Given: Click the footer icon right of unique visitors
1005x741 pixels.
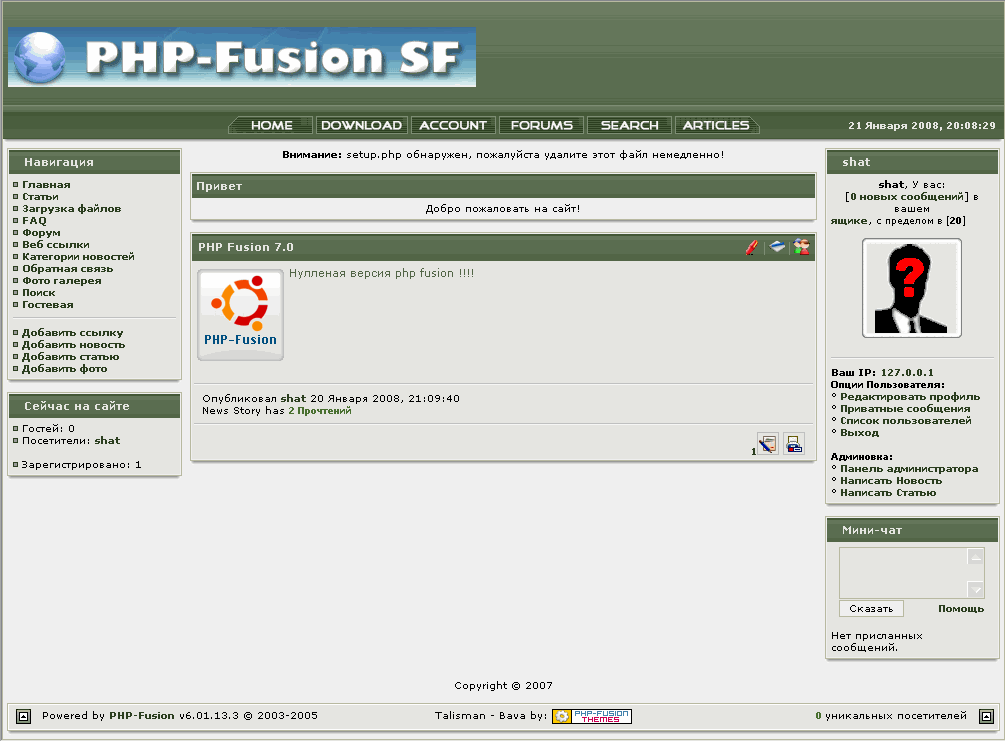Looking at the screenshot, I should coord(986,716).
